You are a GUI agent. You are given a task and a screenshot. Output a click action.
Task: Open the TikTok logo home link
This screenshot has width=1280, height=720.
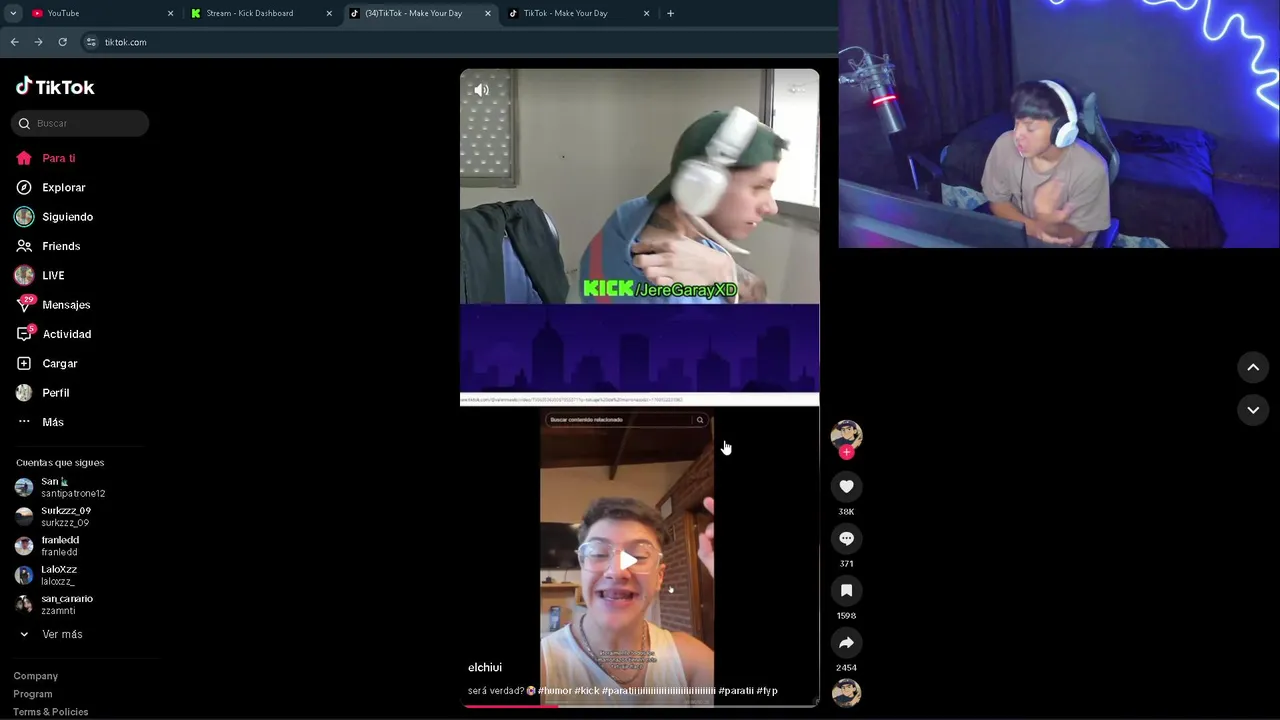55,87
